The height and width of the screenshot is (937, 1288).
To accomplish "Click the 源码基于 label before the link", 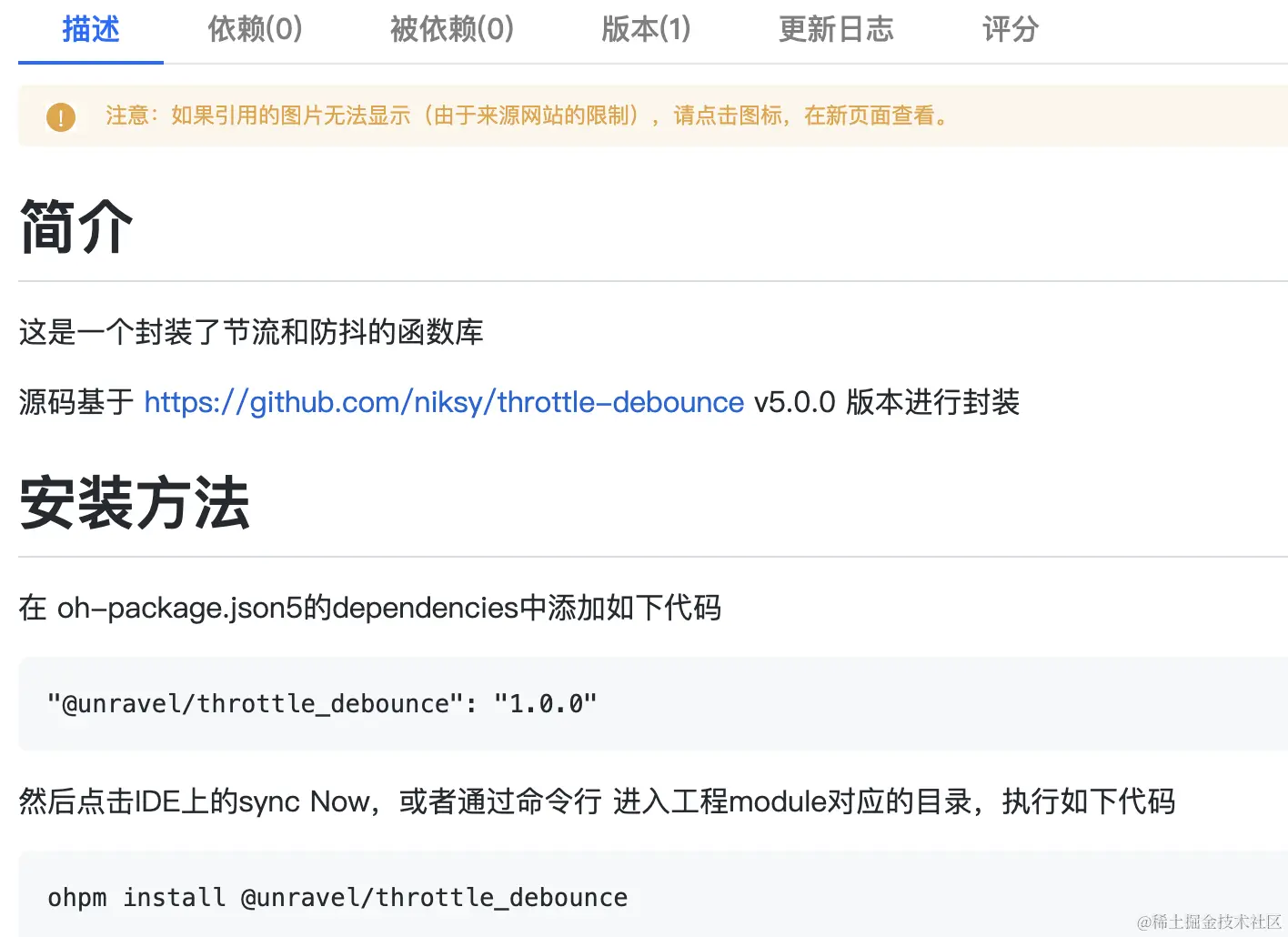I will click(76, 402).
